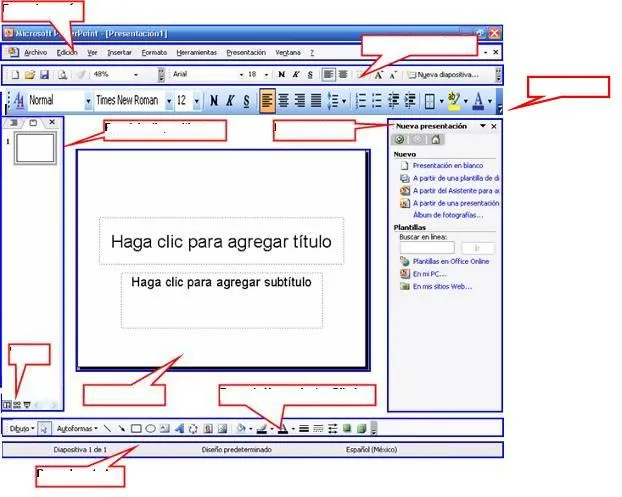This screenshot has width=622, height=497.
Task: Open a file with the yellow folder icon
Action: tap(30, 75)
